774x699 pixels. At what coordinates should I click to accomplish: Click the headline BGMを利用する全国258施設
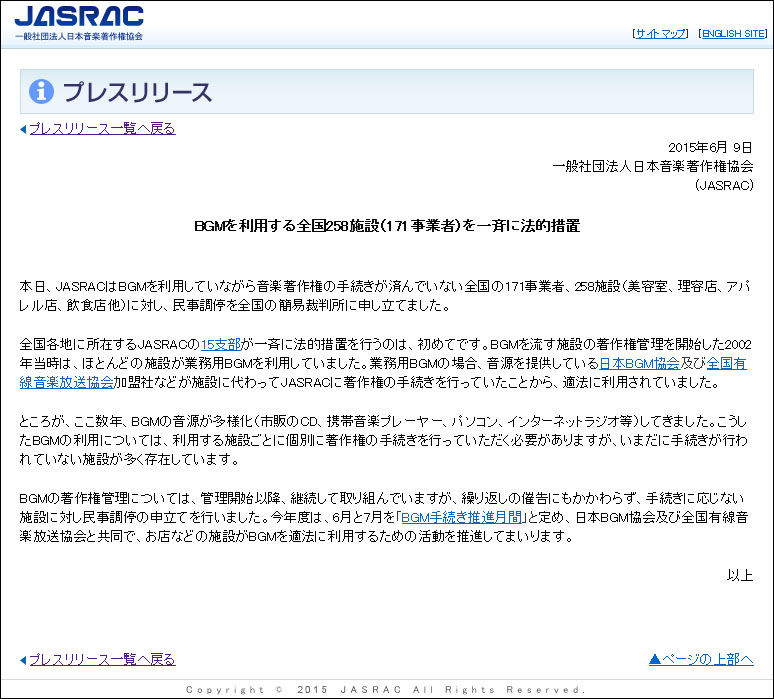click(387, 226)
